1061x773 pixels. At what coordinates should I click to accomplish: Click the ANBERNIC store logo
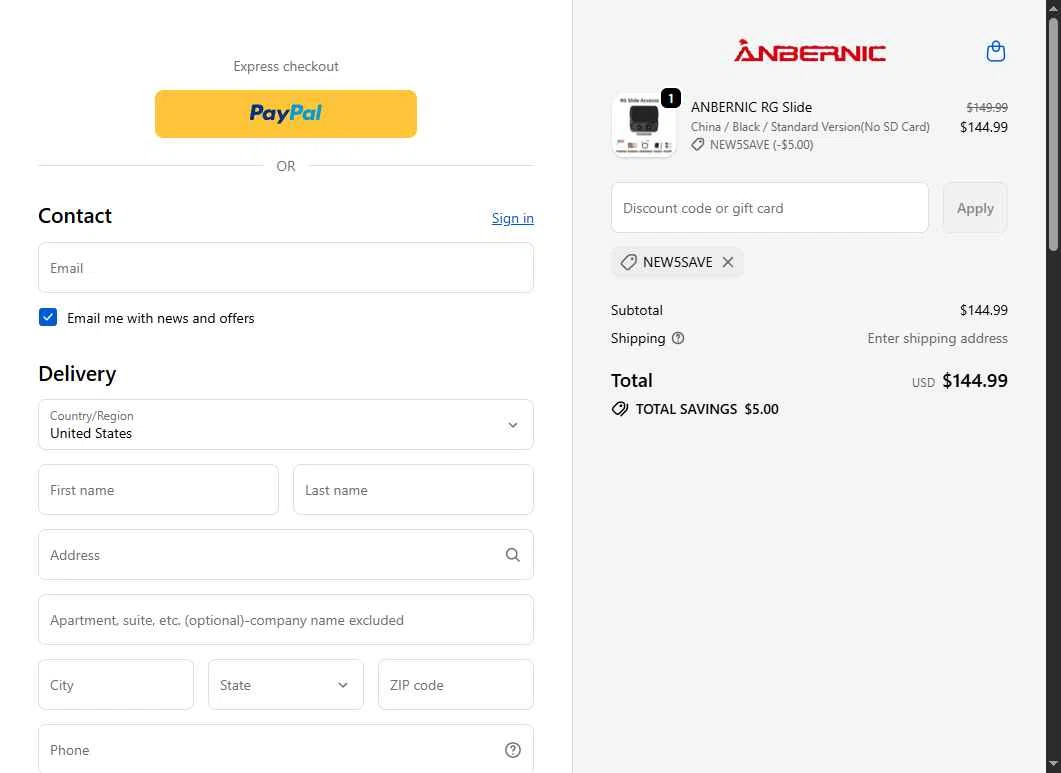[810, 51]
